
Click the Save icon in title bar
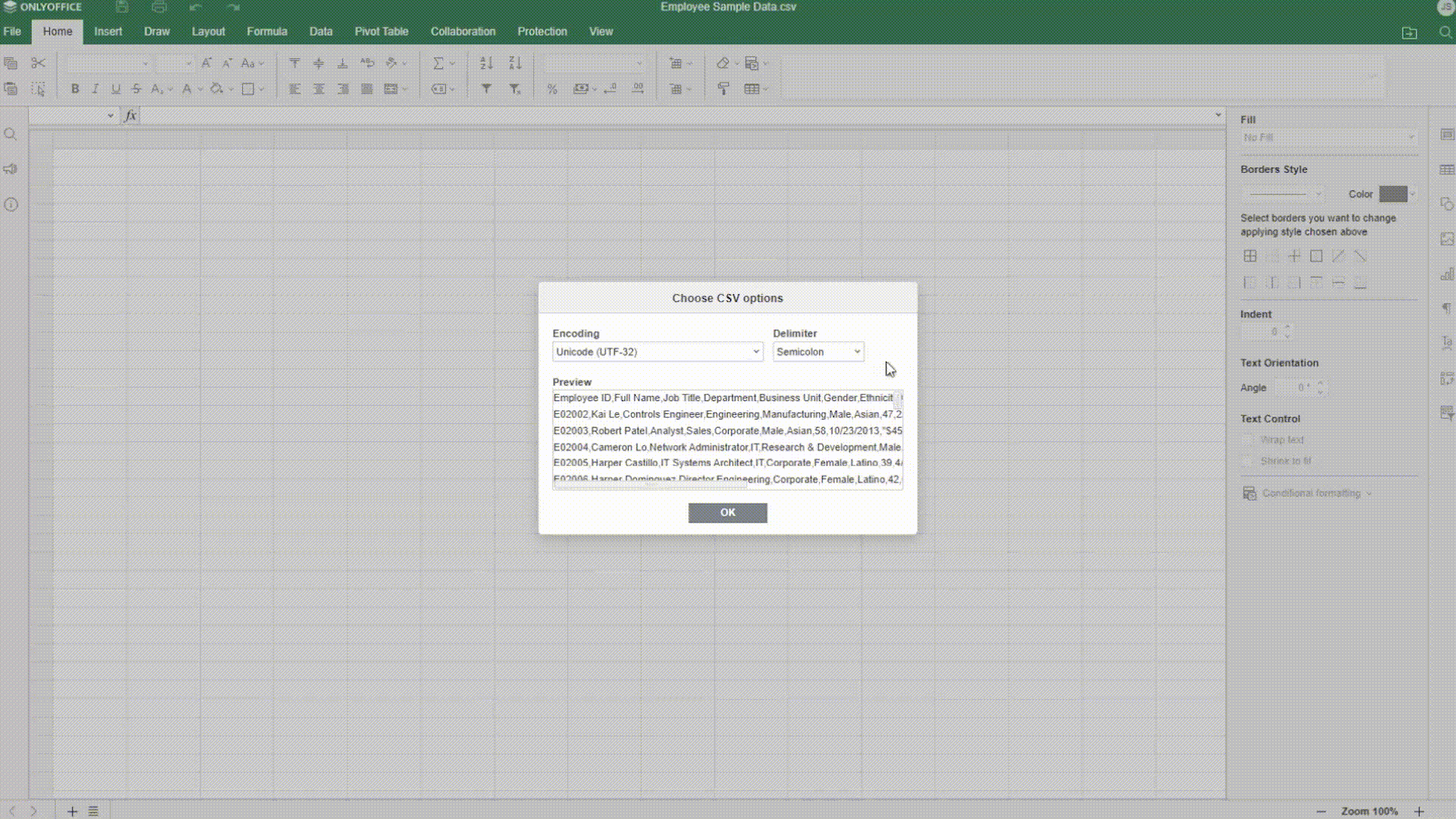(x=122, y=7)
